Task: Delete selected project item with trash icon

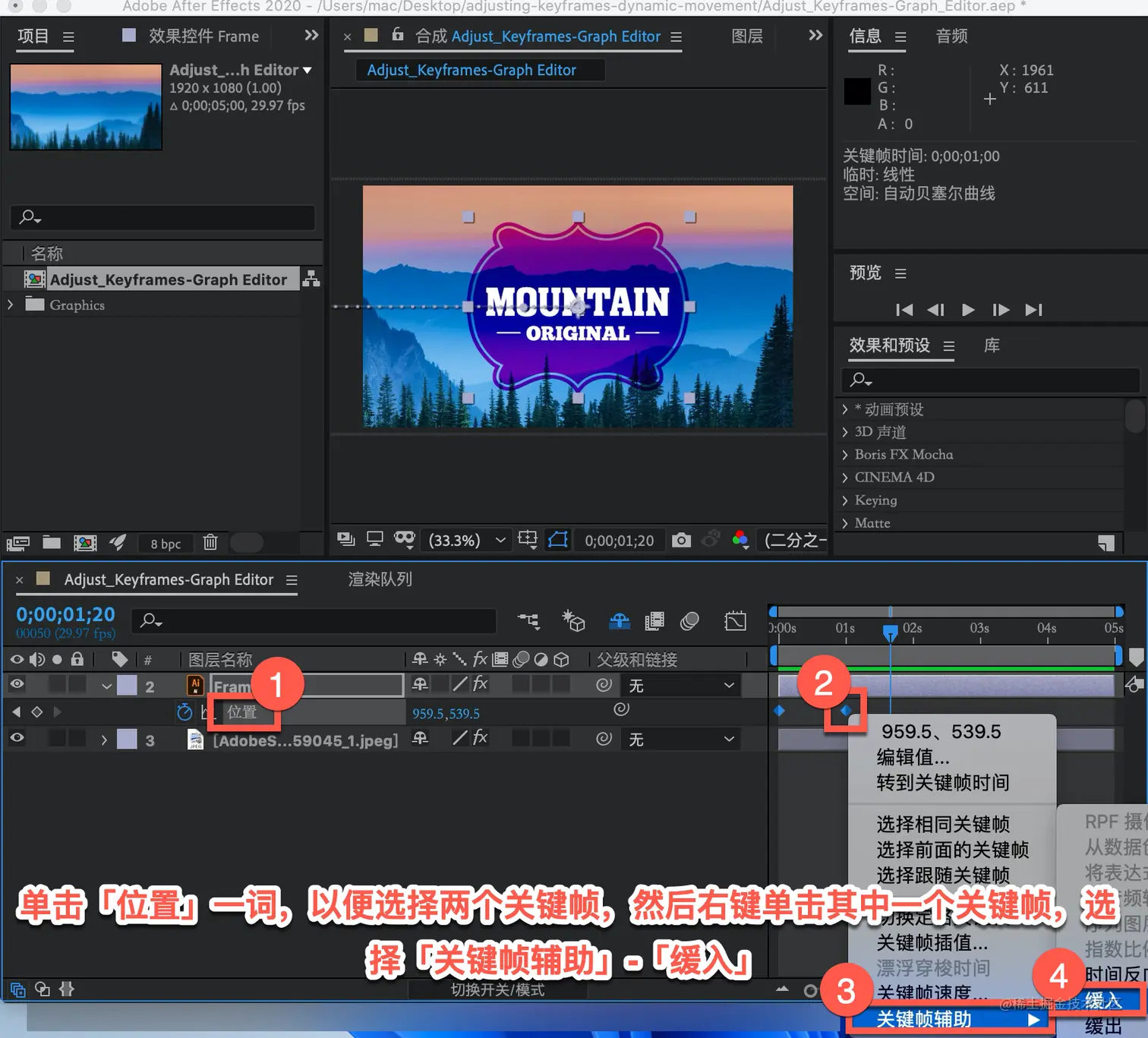Action: tap(210, 542)
